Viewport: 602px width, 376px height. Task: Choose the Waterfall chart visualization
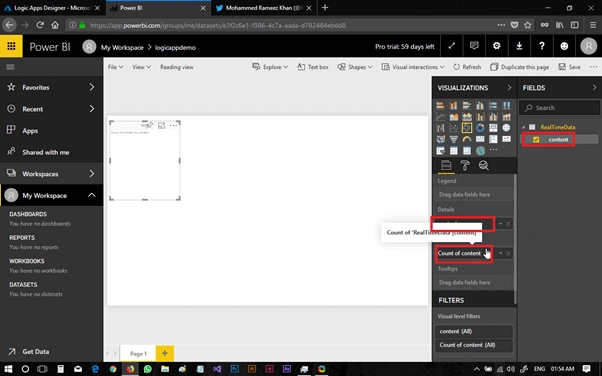pos(440,128)
